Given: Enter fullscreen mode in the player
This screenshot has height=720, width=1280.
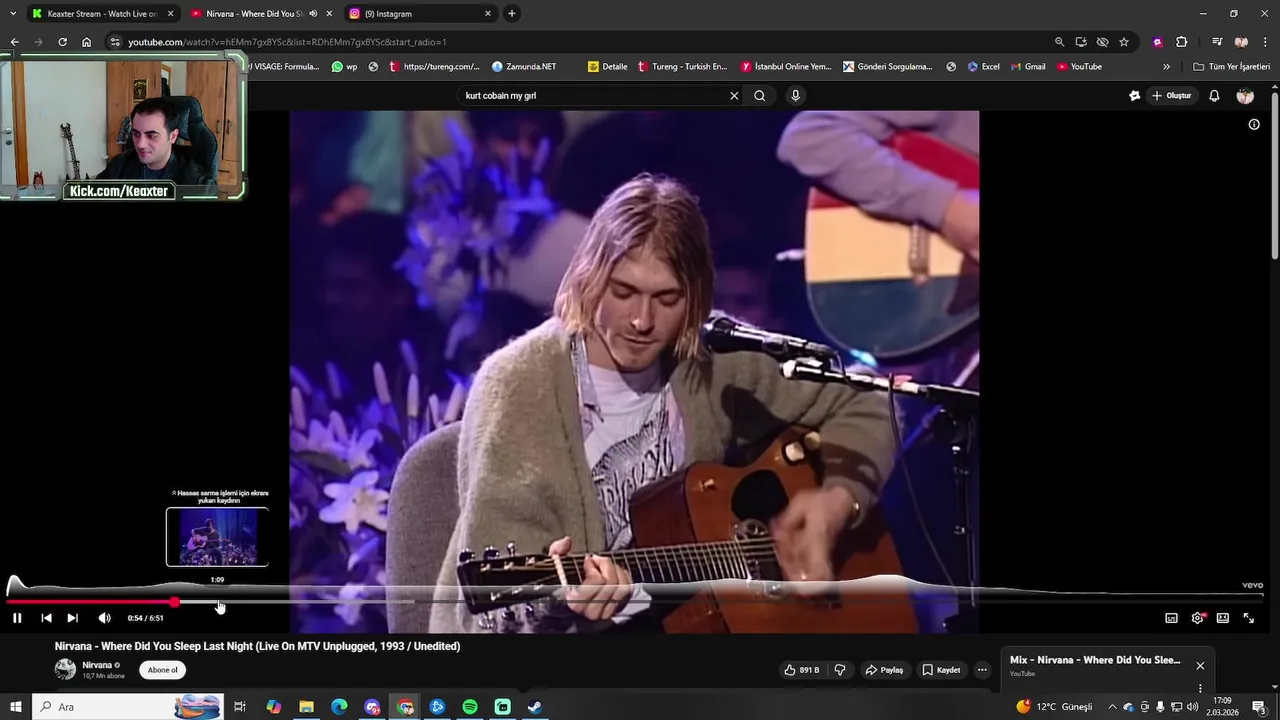Looking at the screenshot, I should coord(1248,618).
